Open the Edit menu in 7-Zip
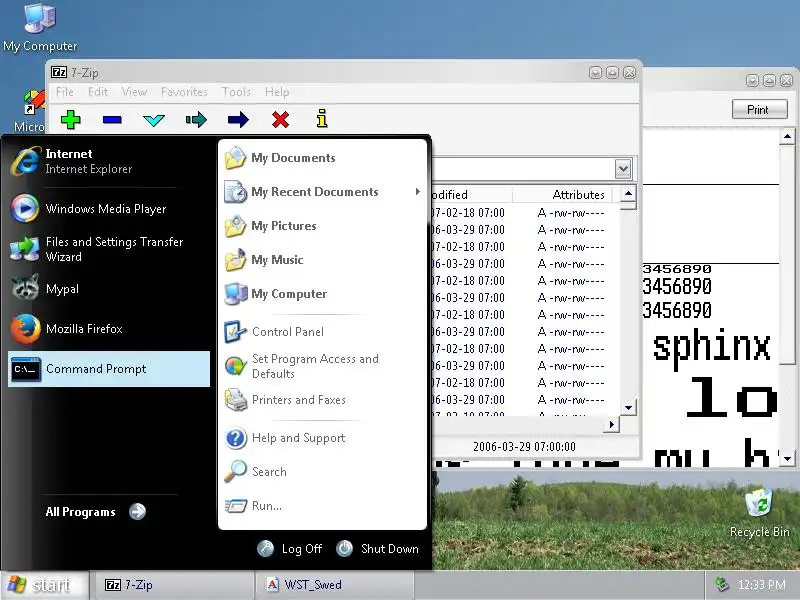This screenshot has width=800, height=600. [x=97, y=92]
